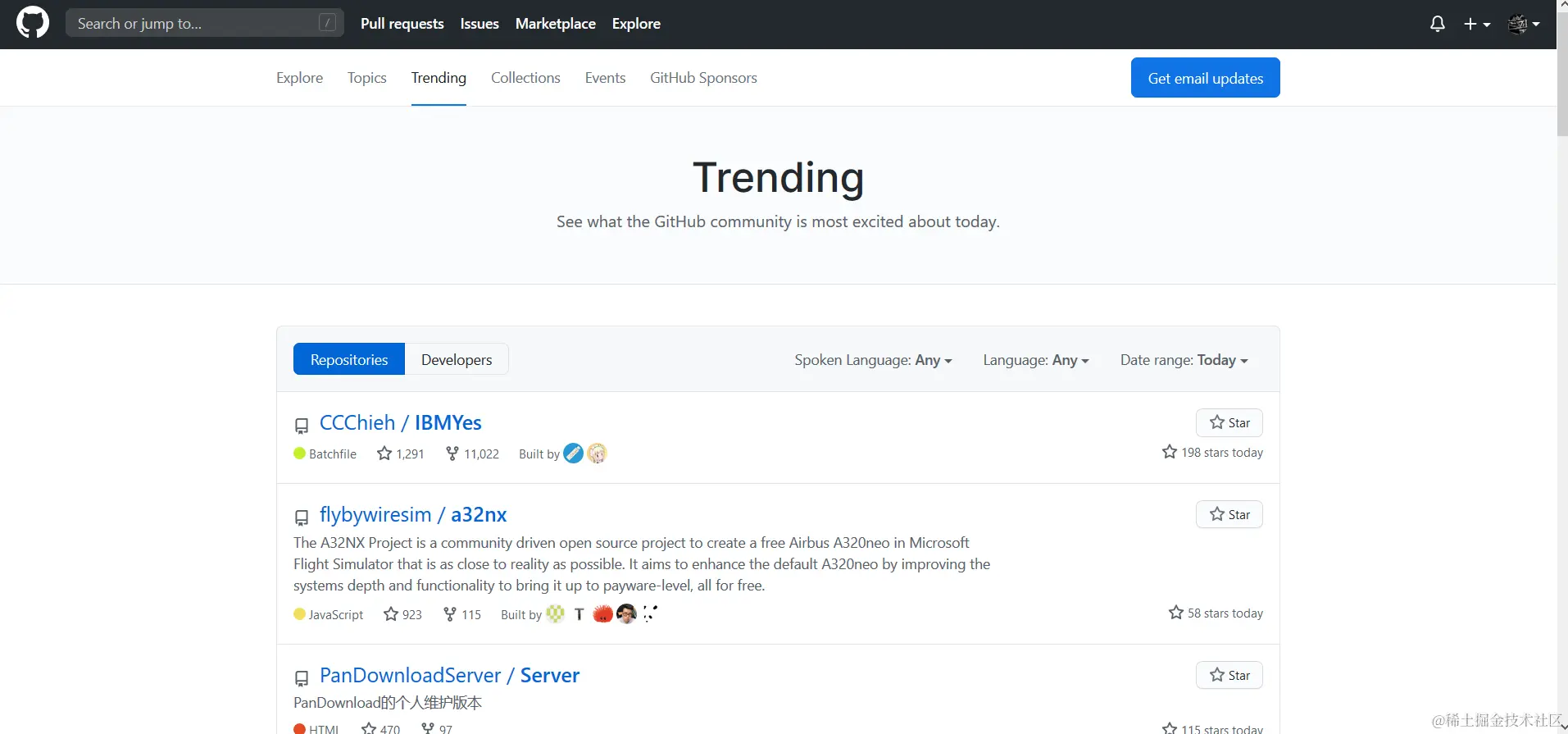Screen dimensions: 1568x734
Task: Star the CCChieh / IBMYes repository
Action: (1229, 422)
